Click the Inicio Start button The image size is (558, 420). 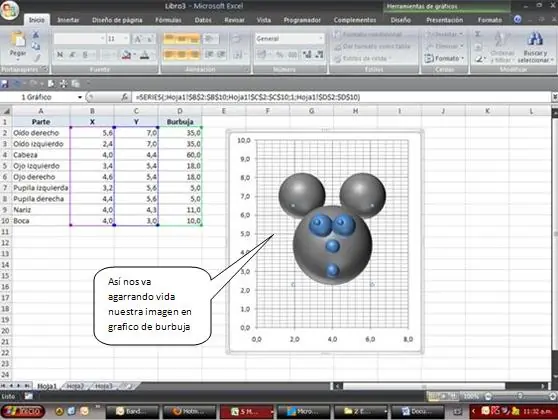tap(23, 411)
